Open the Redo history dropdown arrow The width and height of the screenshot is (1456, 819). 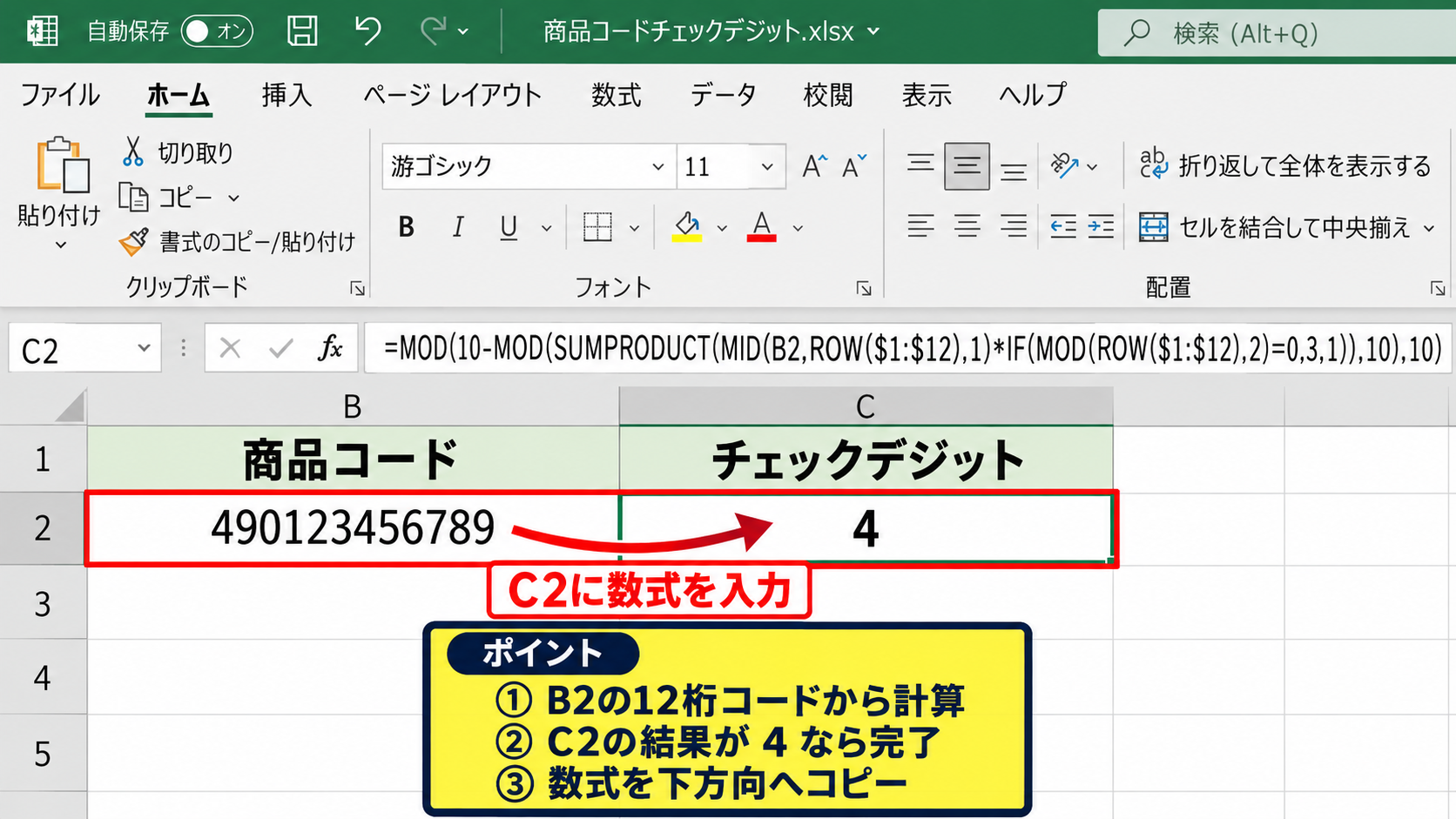pyautogui.click(x=463, y=32)
